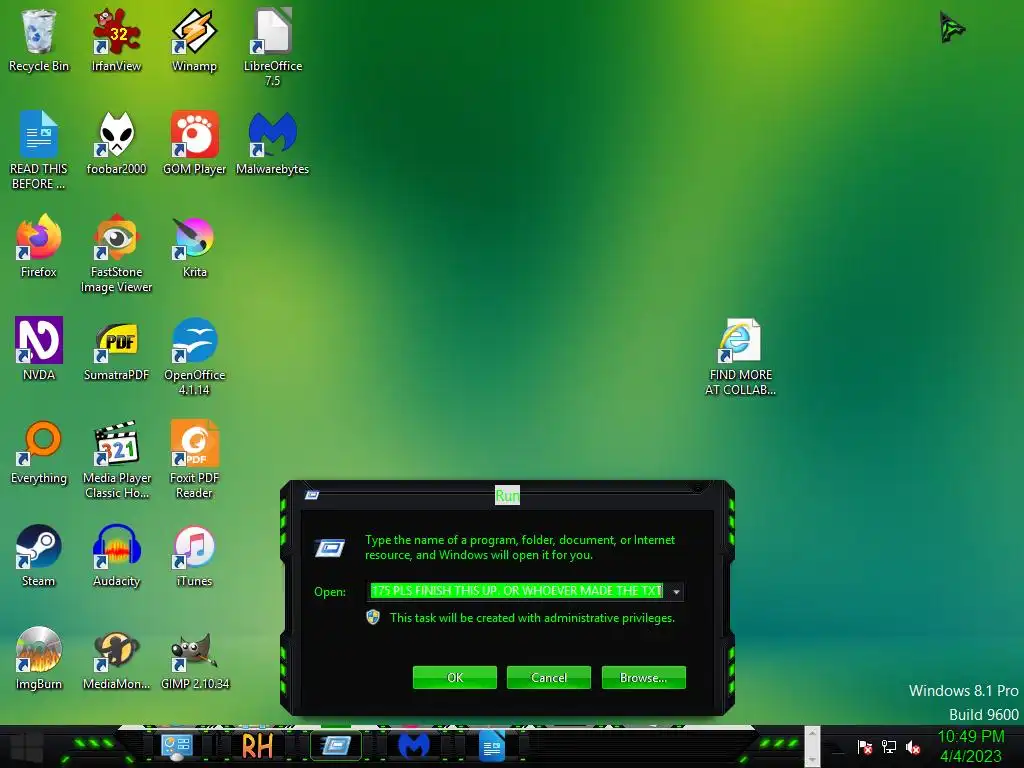The image size is (1024, 768).
Task: Open the RH taskbar application
Action: pos(257,746)
